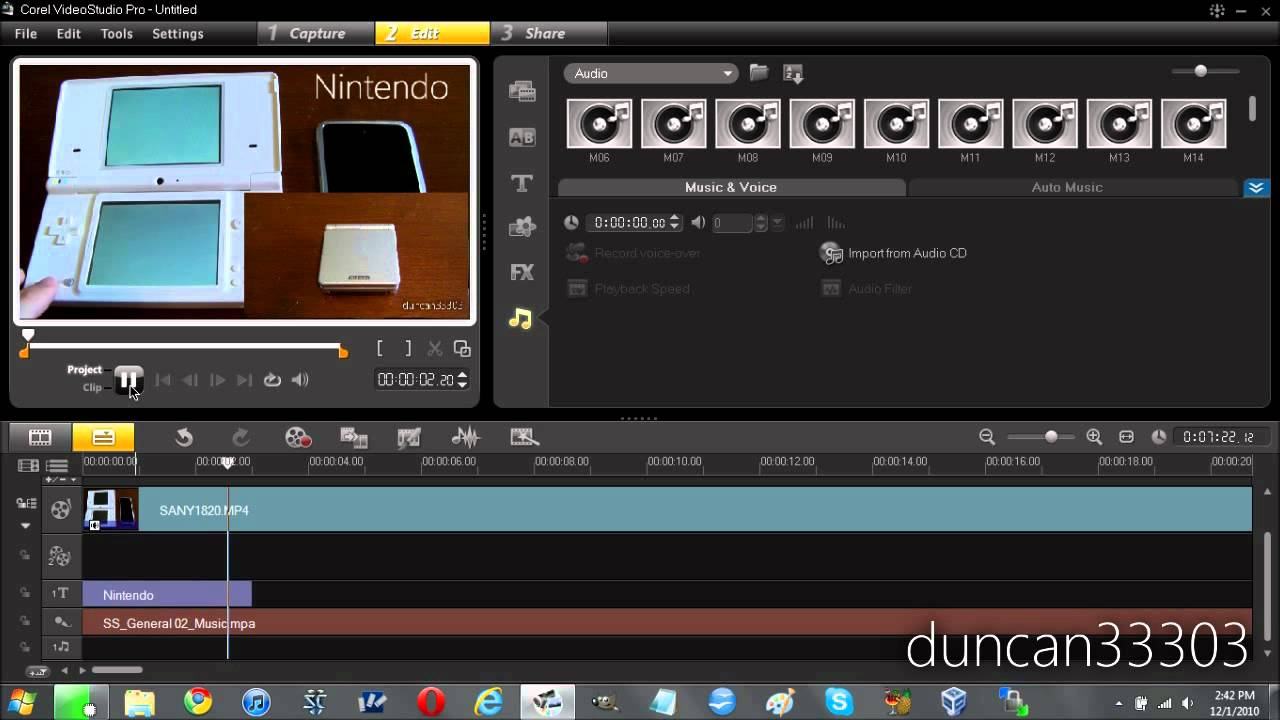This screenshot has height=720, width=1280.
Task: Adjust preview timecode stepper arrows
Action: point(461,379)
